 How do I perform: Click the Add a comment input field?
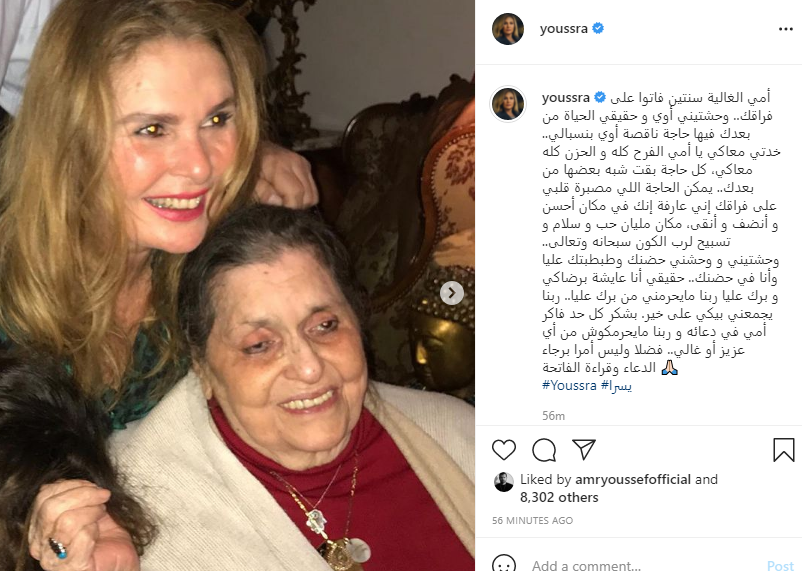coord(644,565)
